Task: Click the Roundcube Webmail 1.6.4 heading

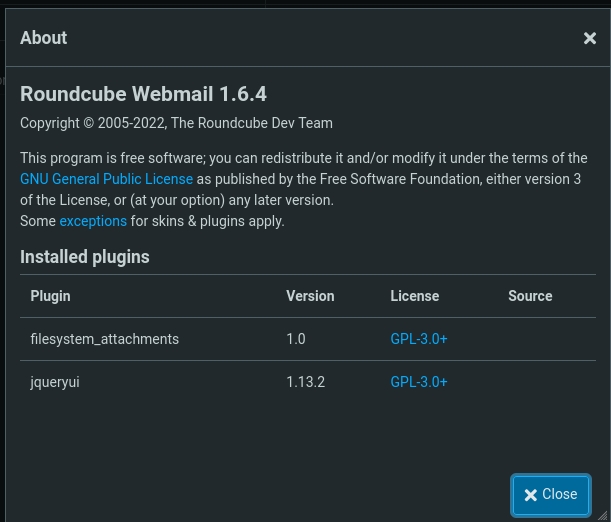Action: pyautogui.click(x=143, y=94)
